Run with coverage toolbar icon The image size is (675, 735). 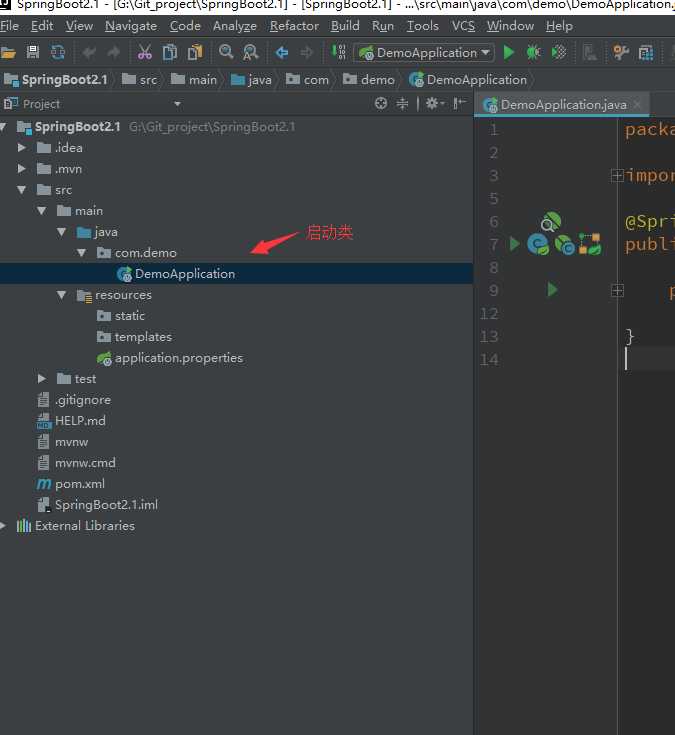point(559,52)
